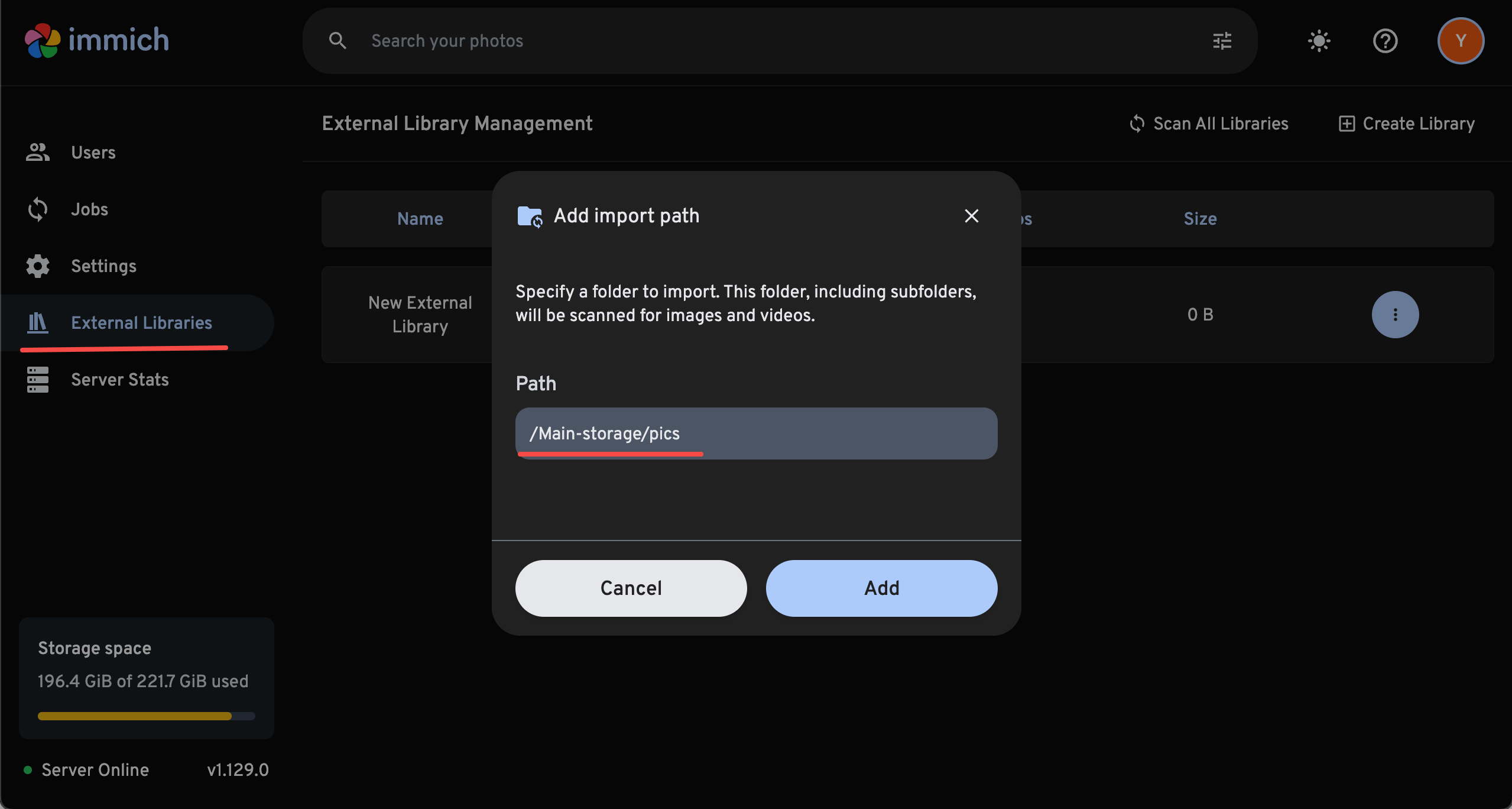The image size is (1512, 809).
Task: Close the Add import path dialog
Action: coord(972,216)
